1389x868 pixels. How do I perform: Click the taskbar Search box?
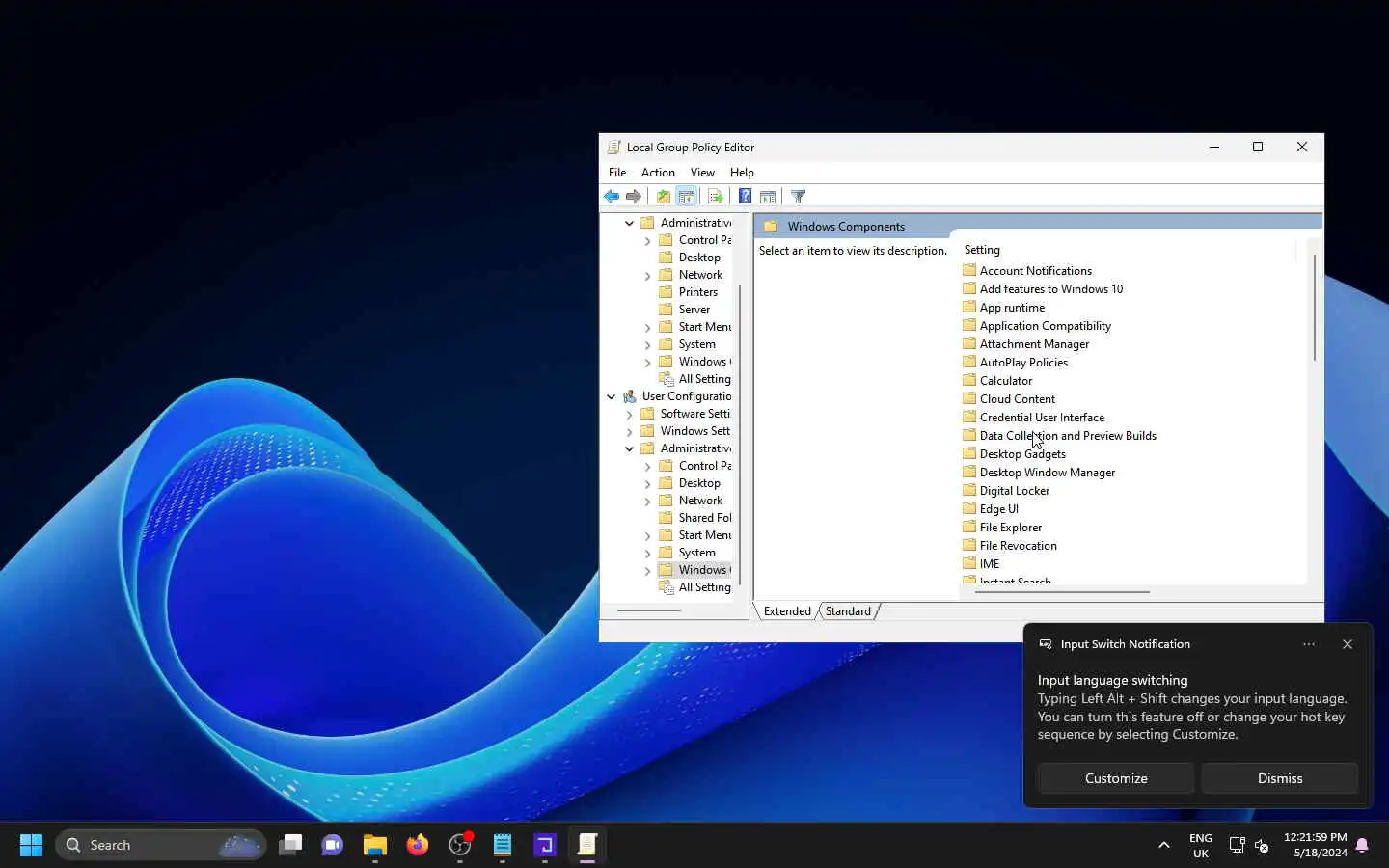[160, 845]
